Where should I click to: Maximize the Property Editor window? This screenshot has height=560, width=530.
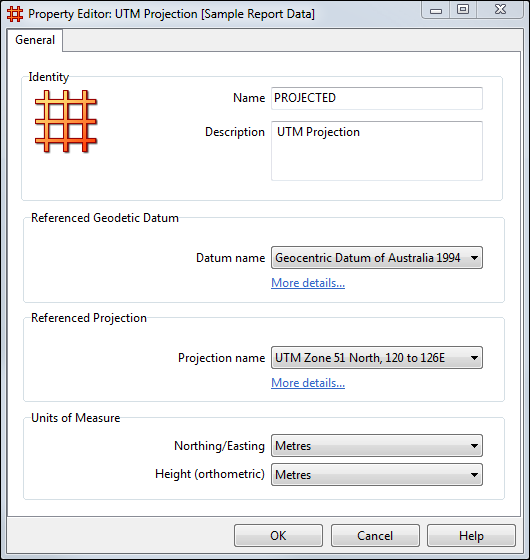click(463, 10)
